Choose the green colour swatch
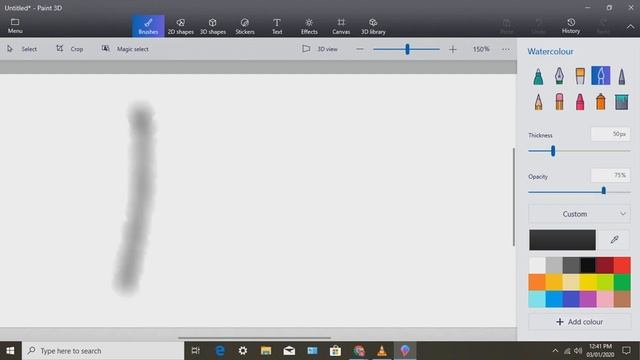640x360 pixels. click(x=622, y=282)
